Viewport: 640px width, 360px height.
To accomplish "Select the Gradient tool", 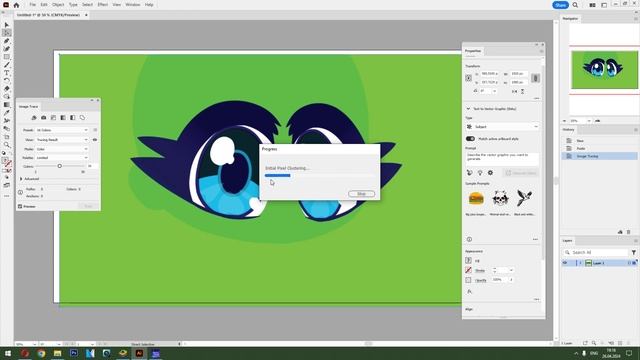I will [x=7, y=105].
